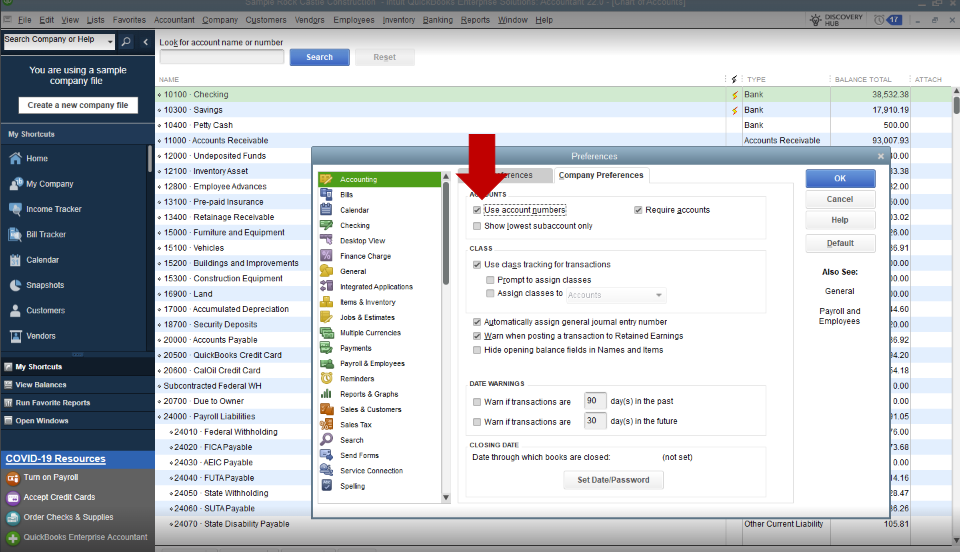This screenshot has width=960, height=552.
Task: Toggle Use class tracking for transactions
Action: (x=477, y=264)
